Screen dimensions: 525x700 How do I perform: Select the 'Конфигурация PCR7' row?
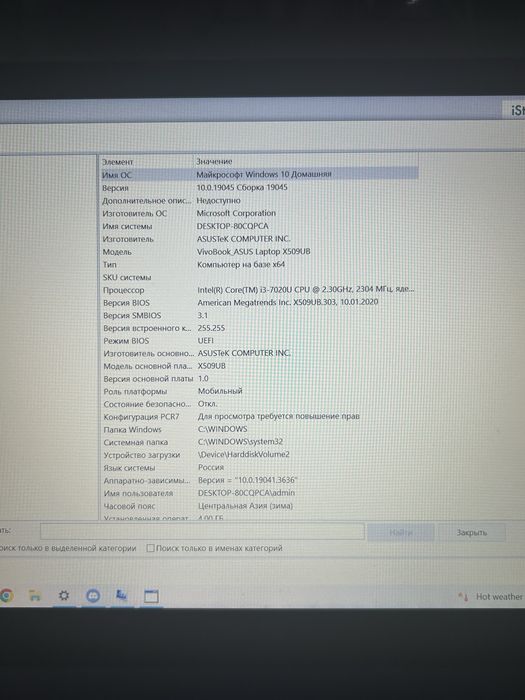(259, 417)
